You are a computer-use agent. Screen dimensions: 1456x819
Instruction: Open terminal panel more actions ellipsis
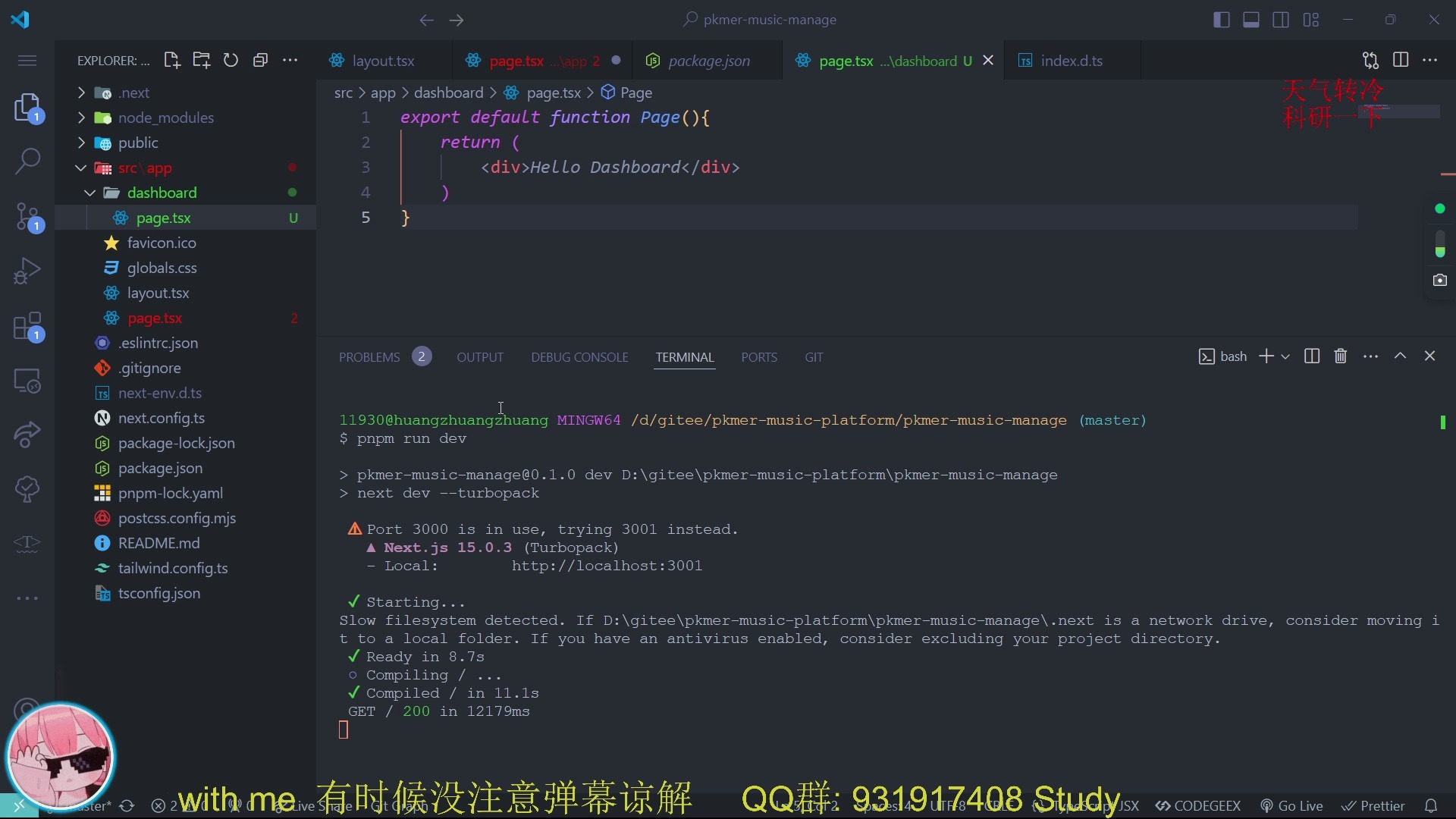[x=1370, y=356]
